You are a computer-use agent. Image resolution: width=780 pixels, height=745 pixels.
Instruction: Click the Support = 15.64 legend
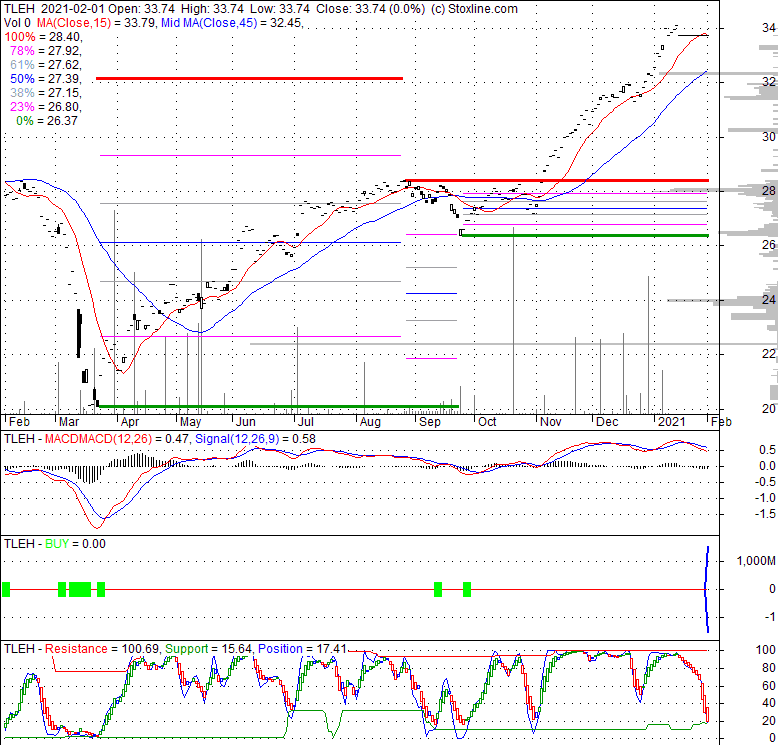209,649
